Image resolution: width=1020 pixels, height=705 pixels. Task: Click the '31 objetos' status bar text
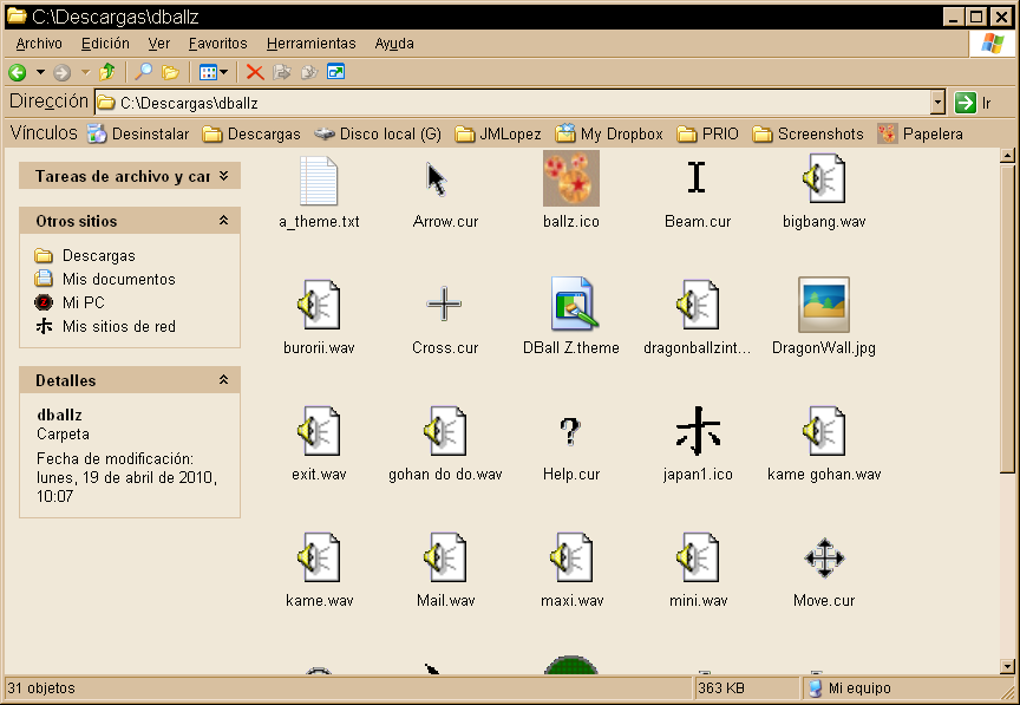click(41, 688)
